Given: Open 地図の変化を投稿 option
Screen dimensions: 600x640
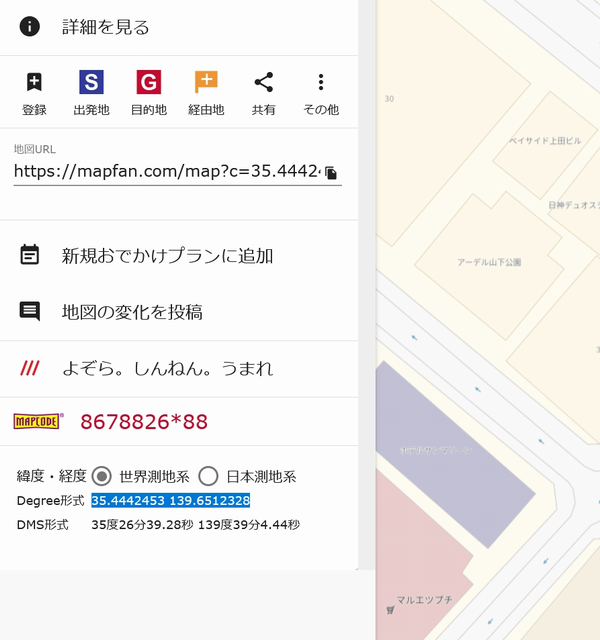Looking at the screenshot, I should pyautogui.click(x=132, y=312).
